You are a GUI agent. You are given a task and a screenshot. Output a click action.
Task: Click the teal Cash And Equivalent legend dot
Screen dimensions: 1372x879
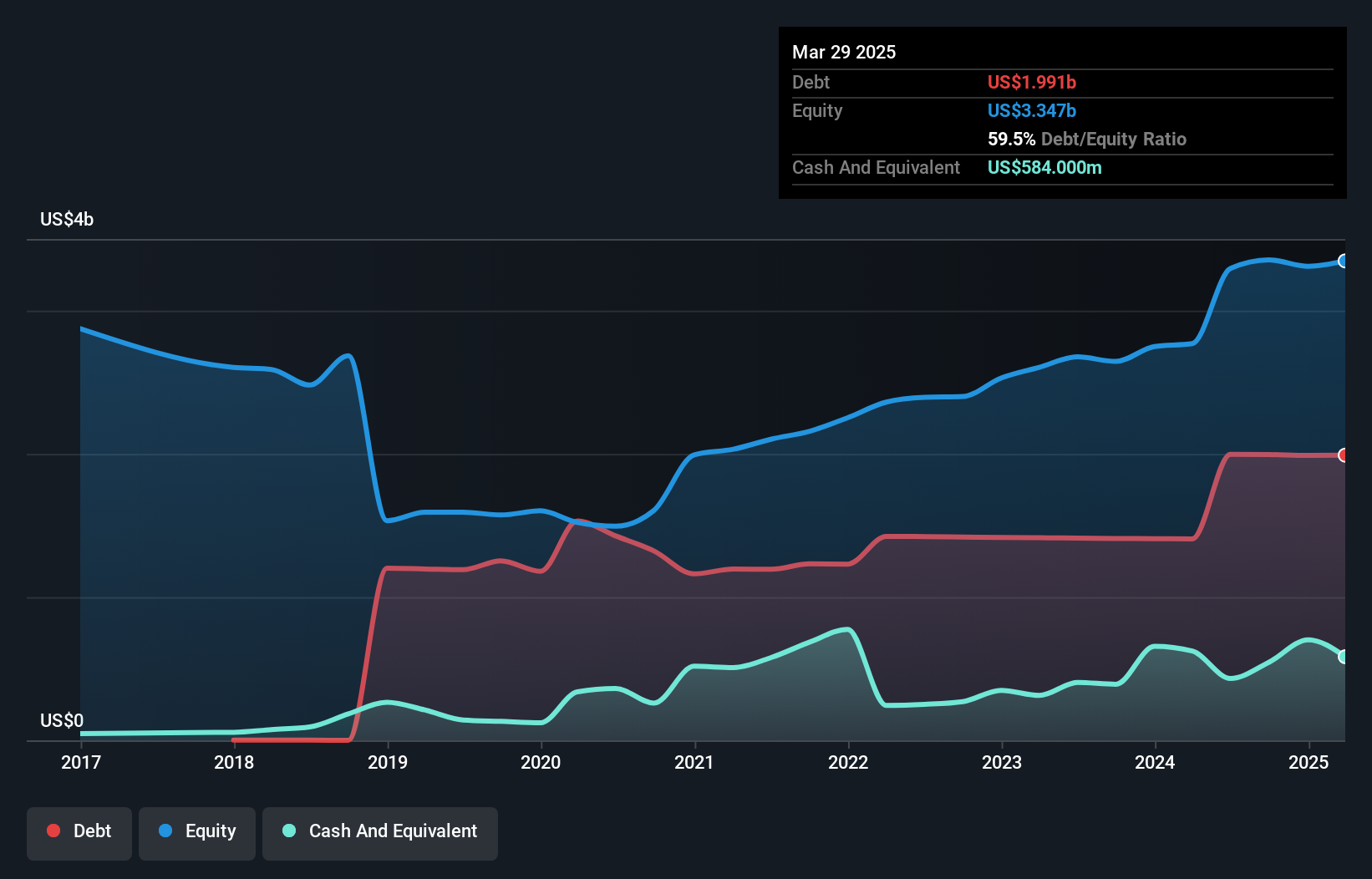pyautogui.click(x=289, y=831)
